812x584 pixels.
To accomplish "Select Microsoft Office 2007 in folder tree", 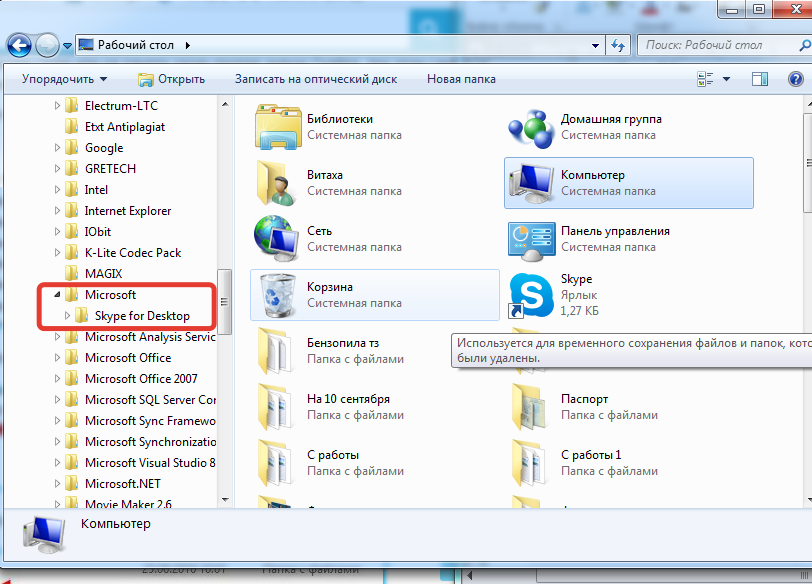I will click(141, 379).
